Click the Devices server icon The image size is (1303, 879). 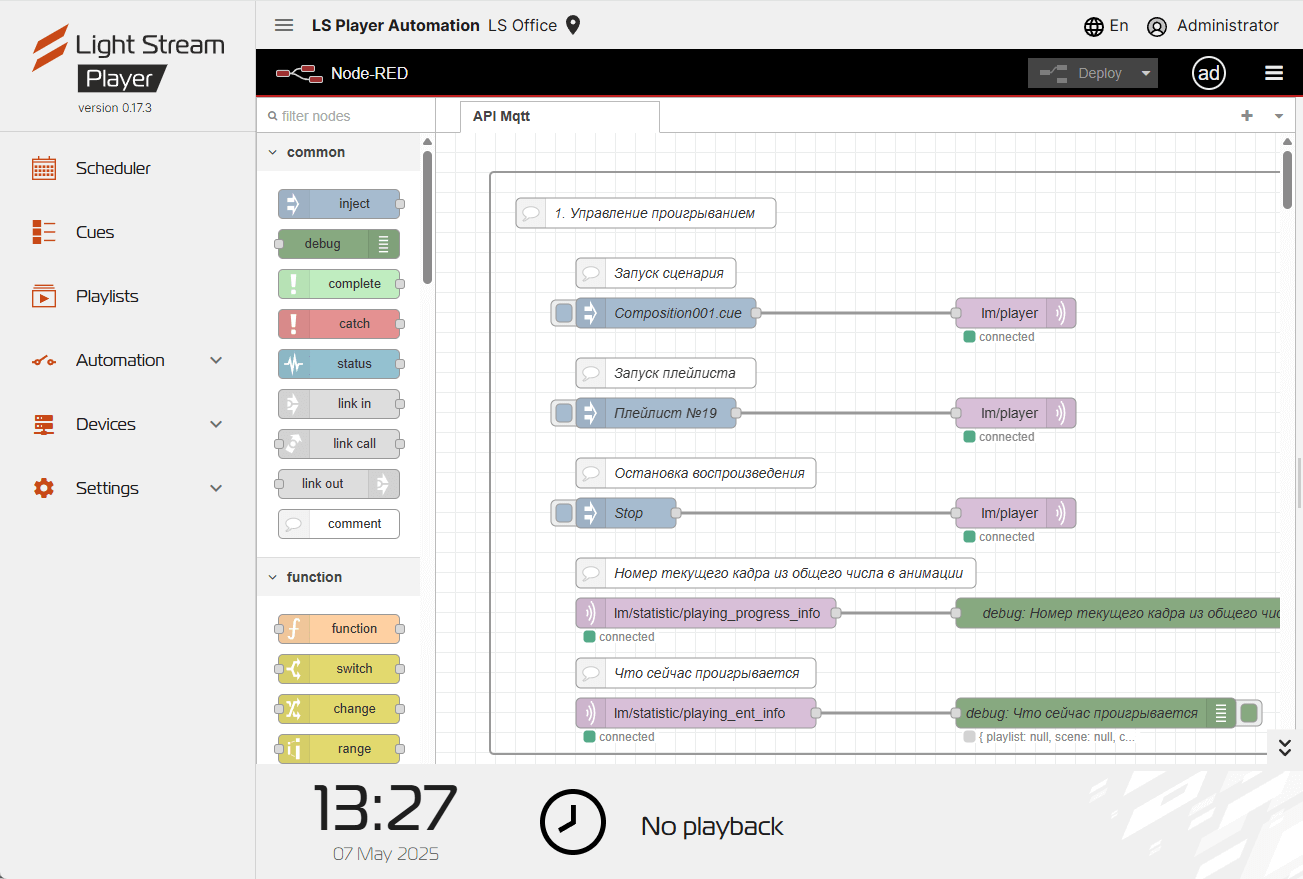(x=44, y=424)
